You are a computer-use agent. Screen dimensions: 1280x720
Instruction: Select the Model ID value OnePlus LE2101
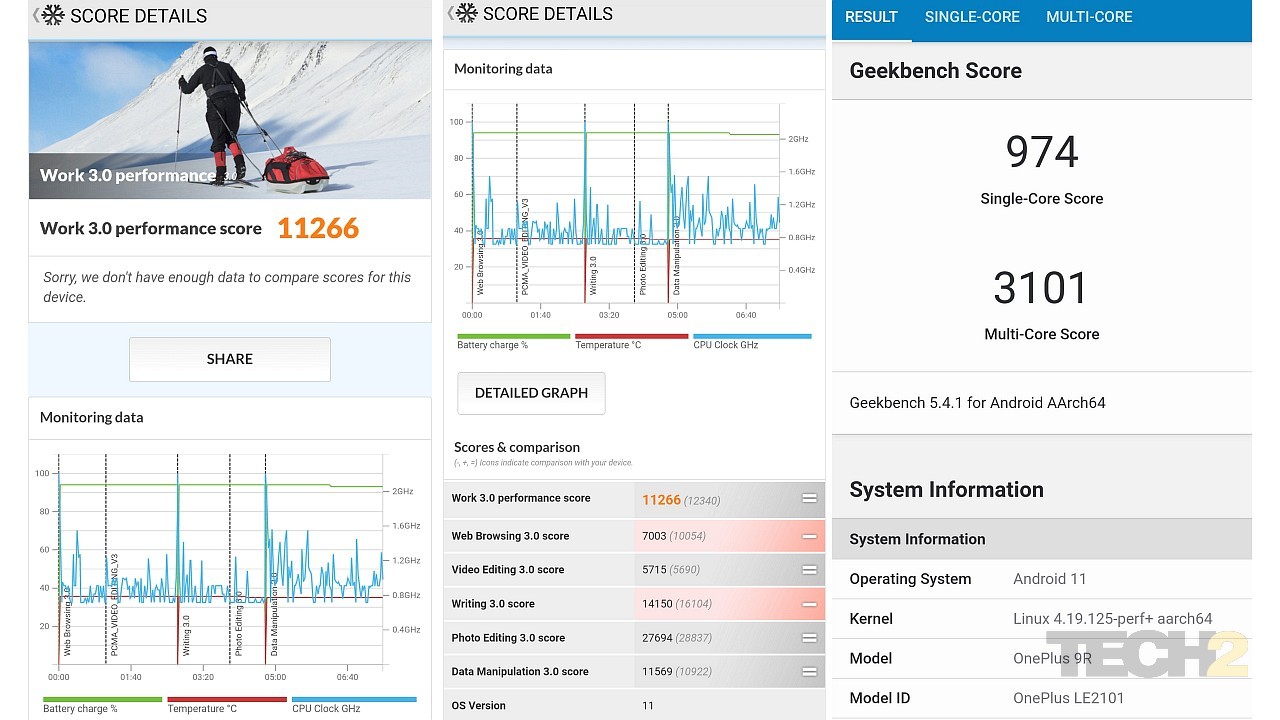point(1070,698)
